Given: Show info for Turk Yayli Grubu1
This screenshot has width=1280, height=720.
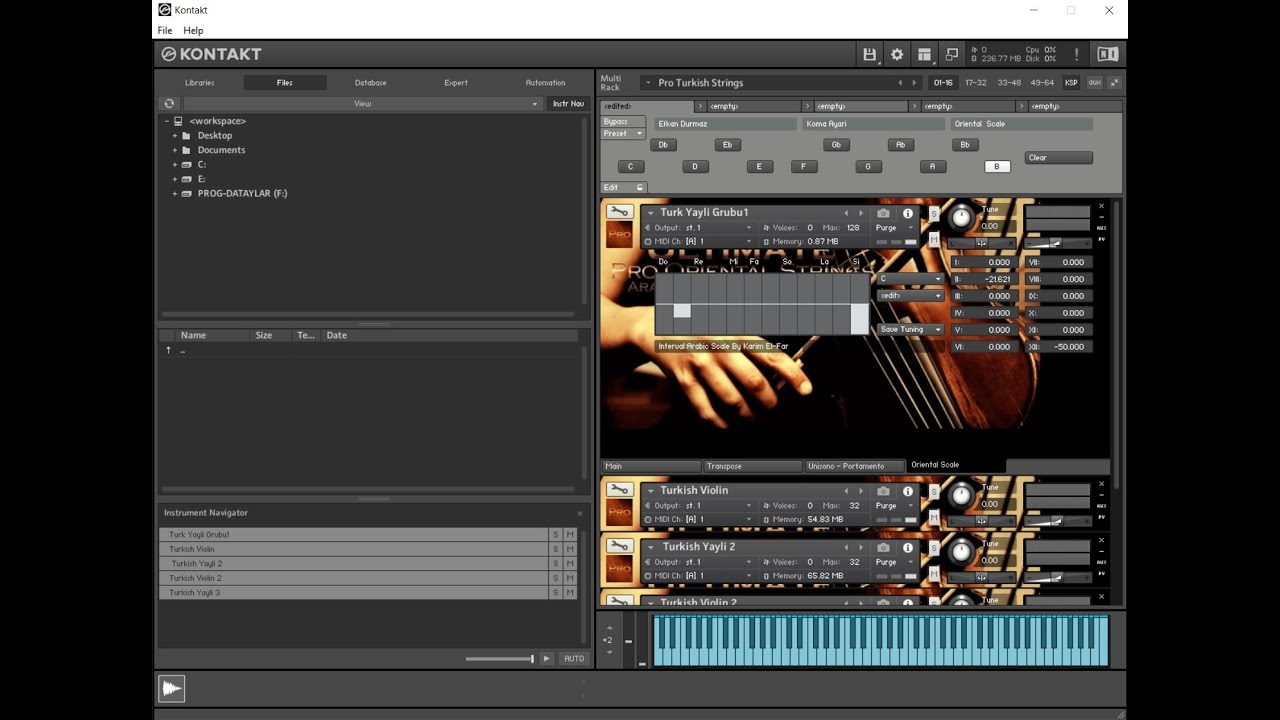Looking at the screenshot, I should [x=908, y=213].
